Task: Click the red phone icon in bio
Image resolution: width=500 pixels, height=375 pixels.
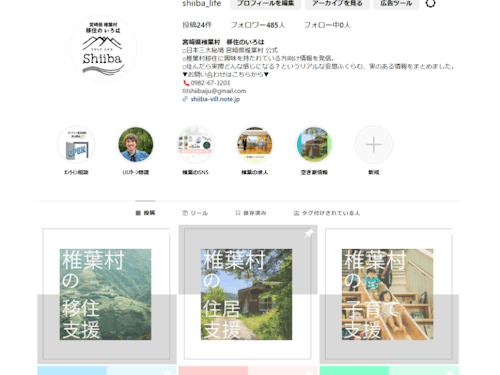Action: tap(186, 83)
